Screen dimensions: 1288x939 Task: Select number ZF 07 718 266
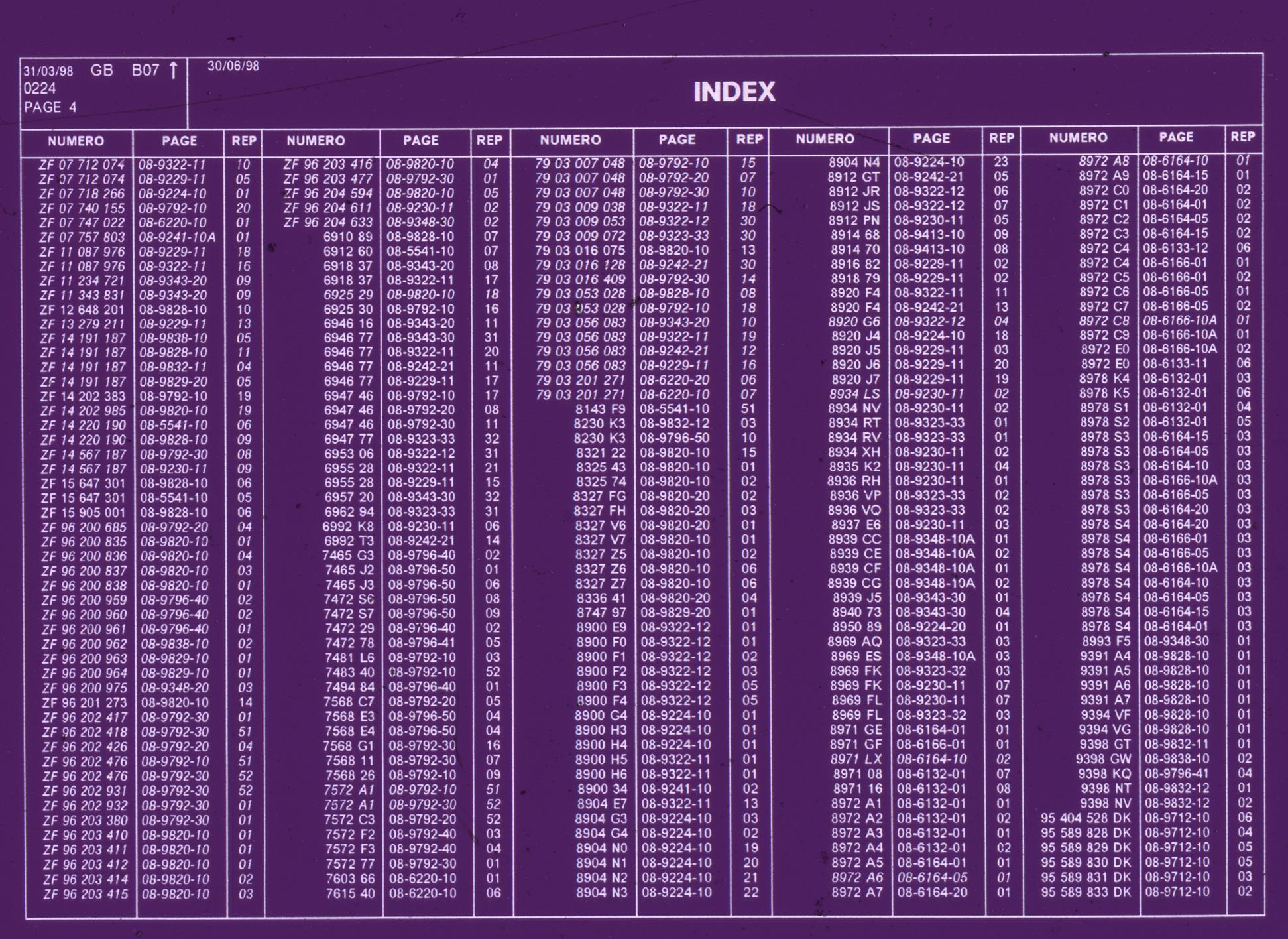(82, 194)
